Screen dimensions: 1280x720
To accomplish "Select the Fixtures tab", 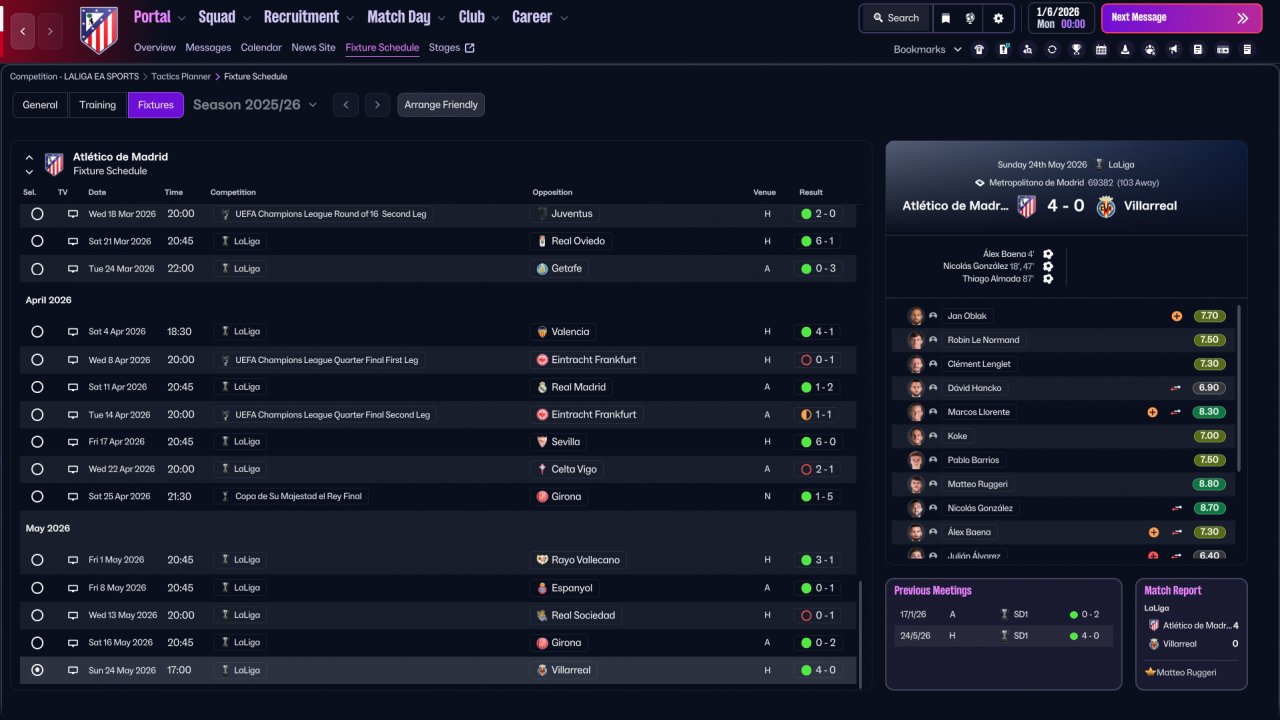I will [x=156, y=105].
